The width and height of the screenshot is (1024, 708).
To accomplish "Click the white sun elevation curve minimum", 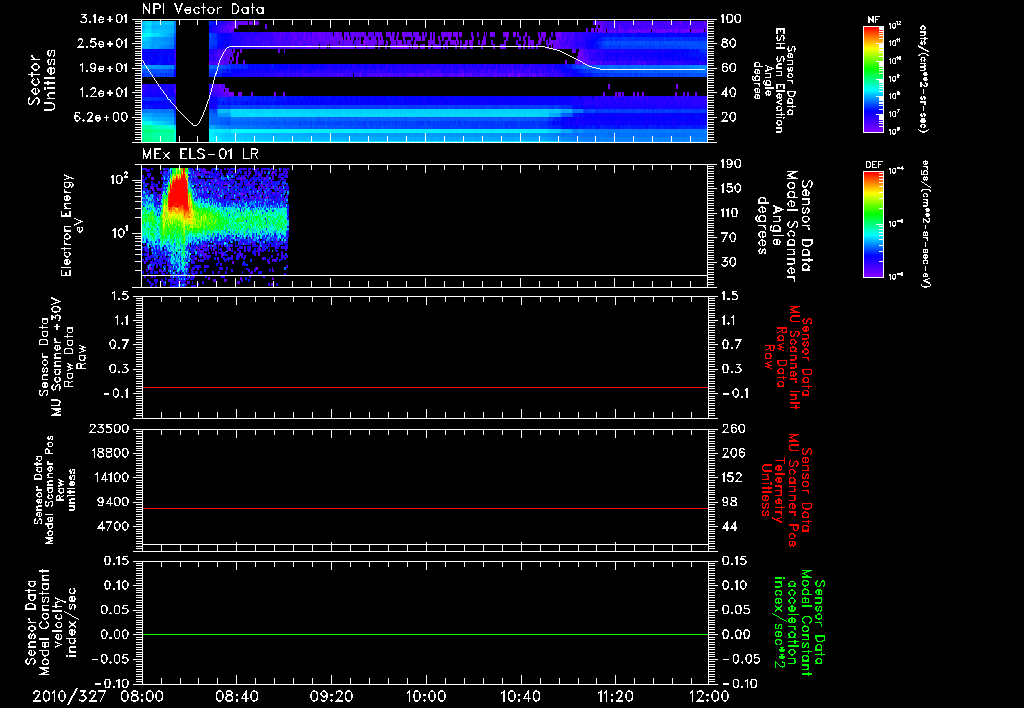I will pyautogui.click(x=195, y=125).
